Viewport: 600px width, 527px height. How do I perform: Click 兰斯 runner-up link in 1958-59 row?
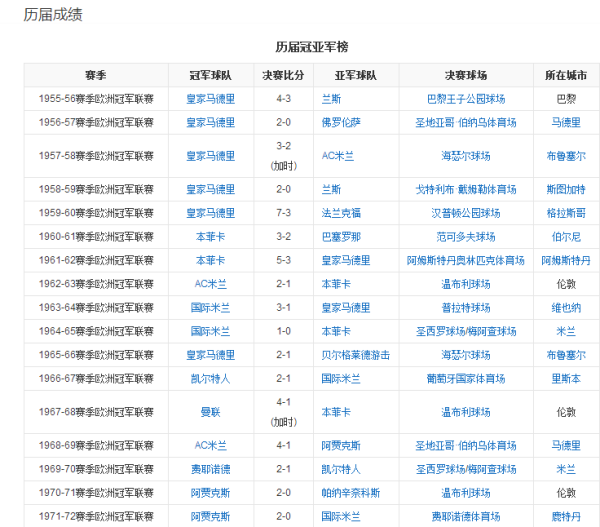click(x=331, y=189)
